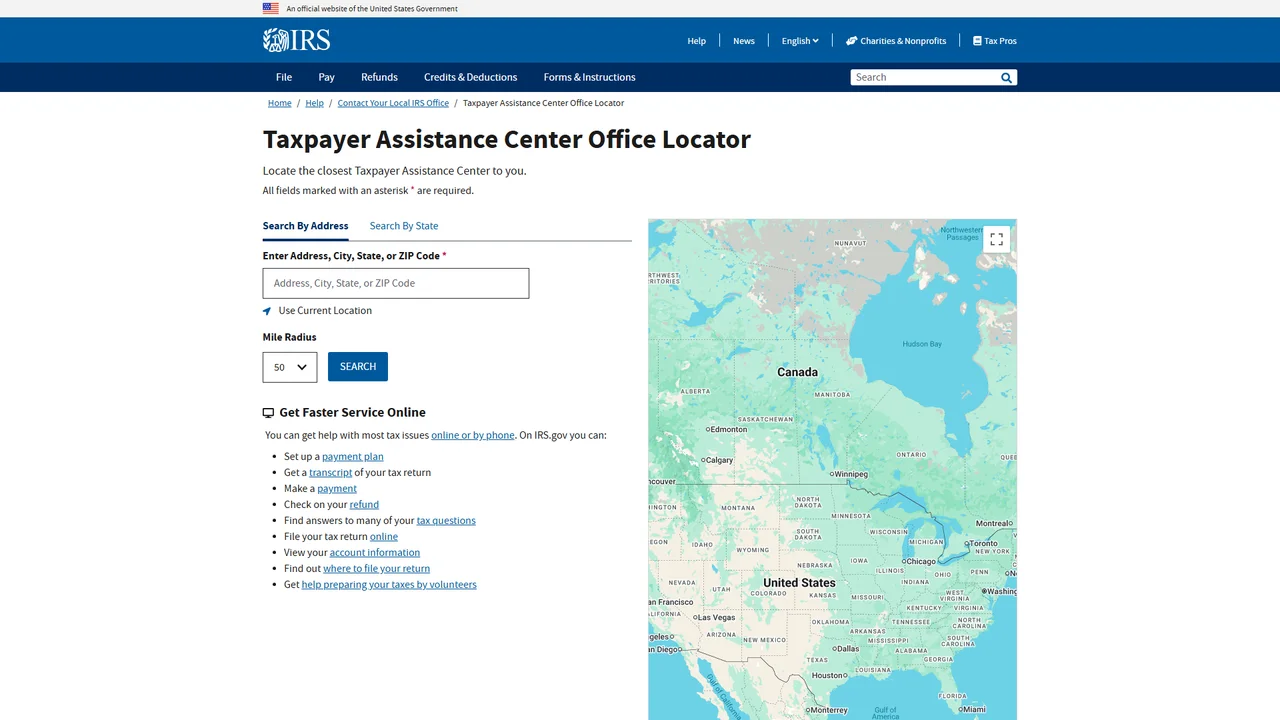Follow the Make a payment link

337,489
